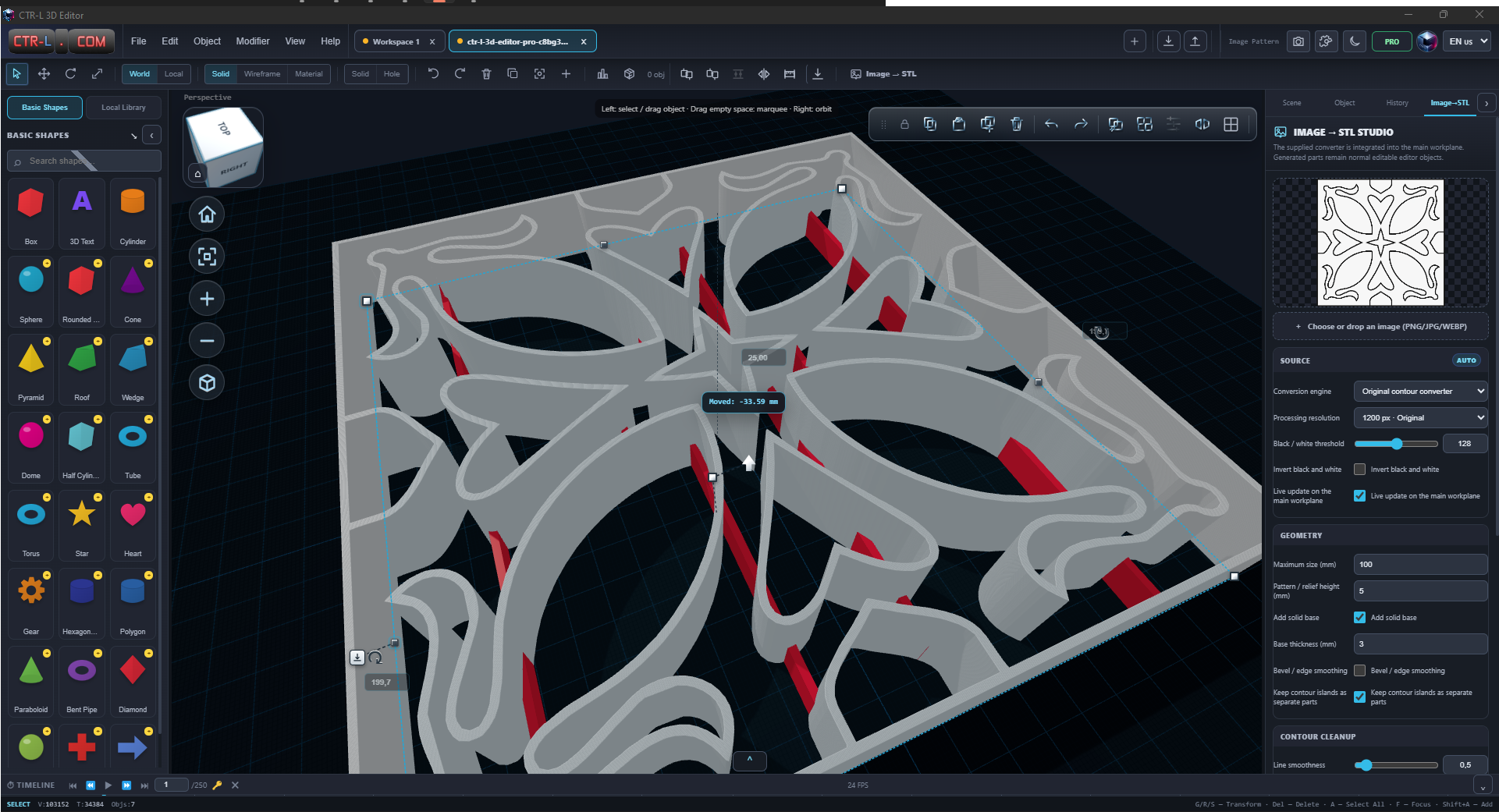Click the isometric cube view button

click(x=207, y=383)
